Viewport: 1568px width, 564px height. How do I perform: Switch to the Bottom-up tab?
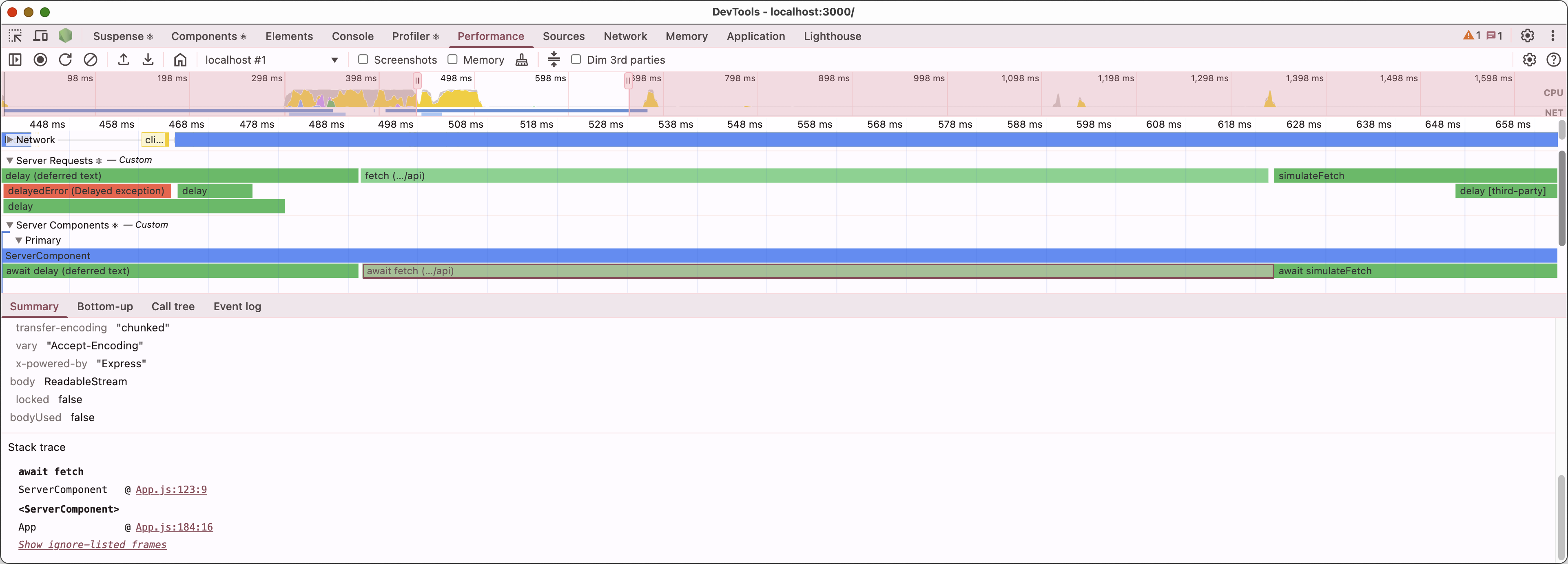[x=105, y=306]
